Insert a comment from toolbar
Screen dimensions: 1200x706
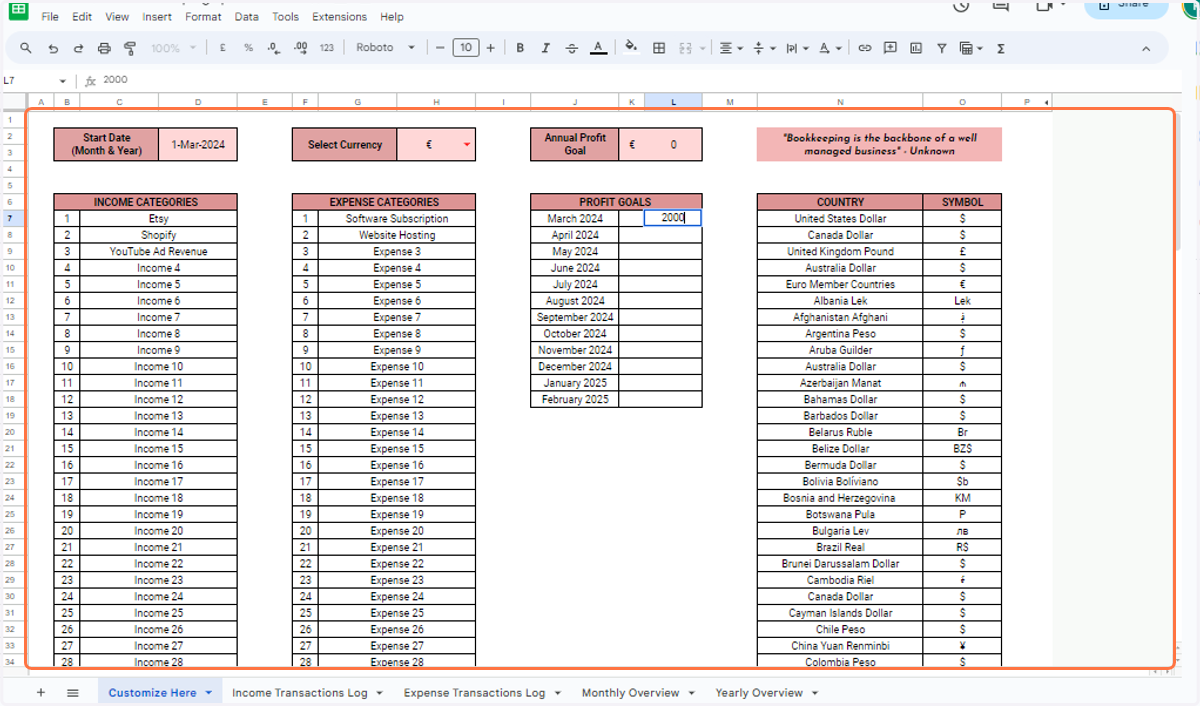(890, 48)
